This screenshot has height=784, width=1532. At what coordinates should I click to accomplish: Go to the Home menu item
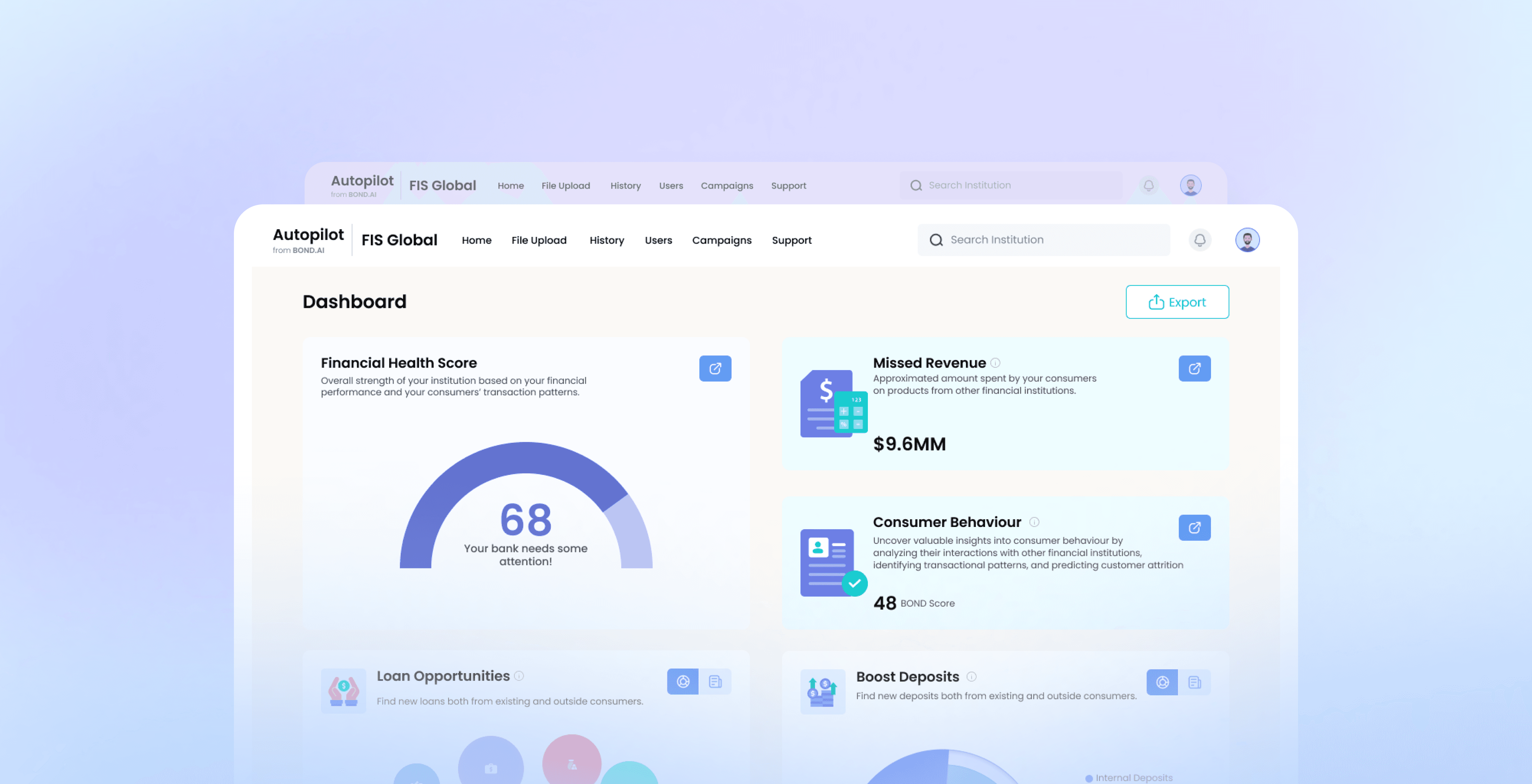pyautogui.click(x=477, y=240)
